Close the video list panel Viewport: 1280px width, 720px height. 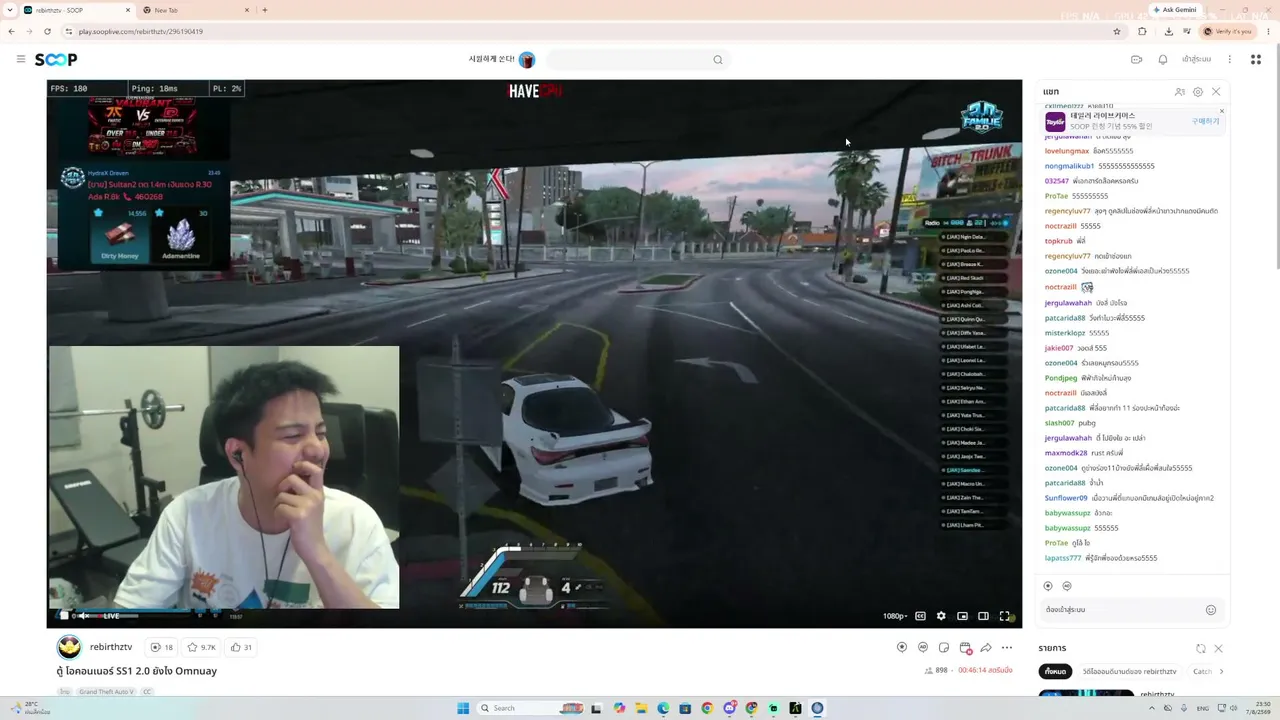coord(1218,648)
